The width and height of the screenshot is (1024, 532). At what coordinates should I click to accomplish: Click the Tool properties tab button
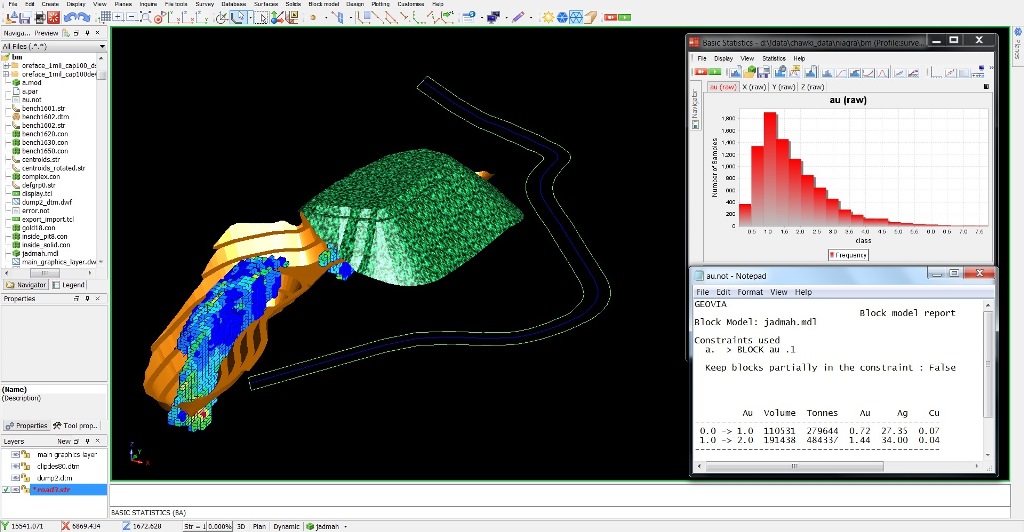pos(77,425)
